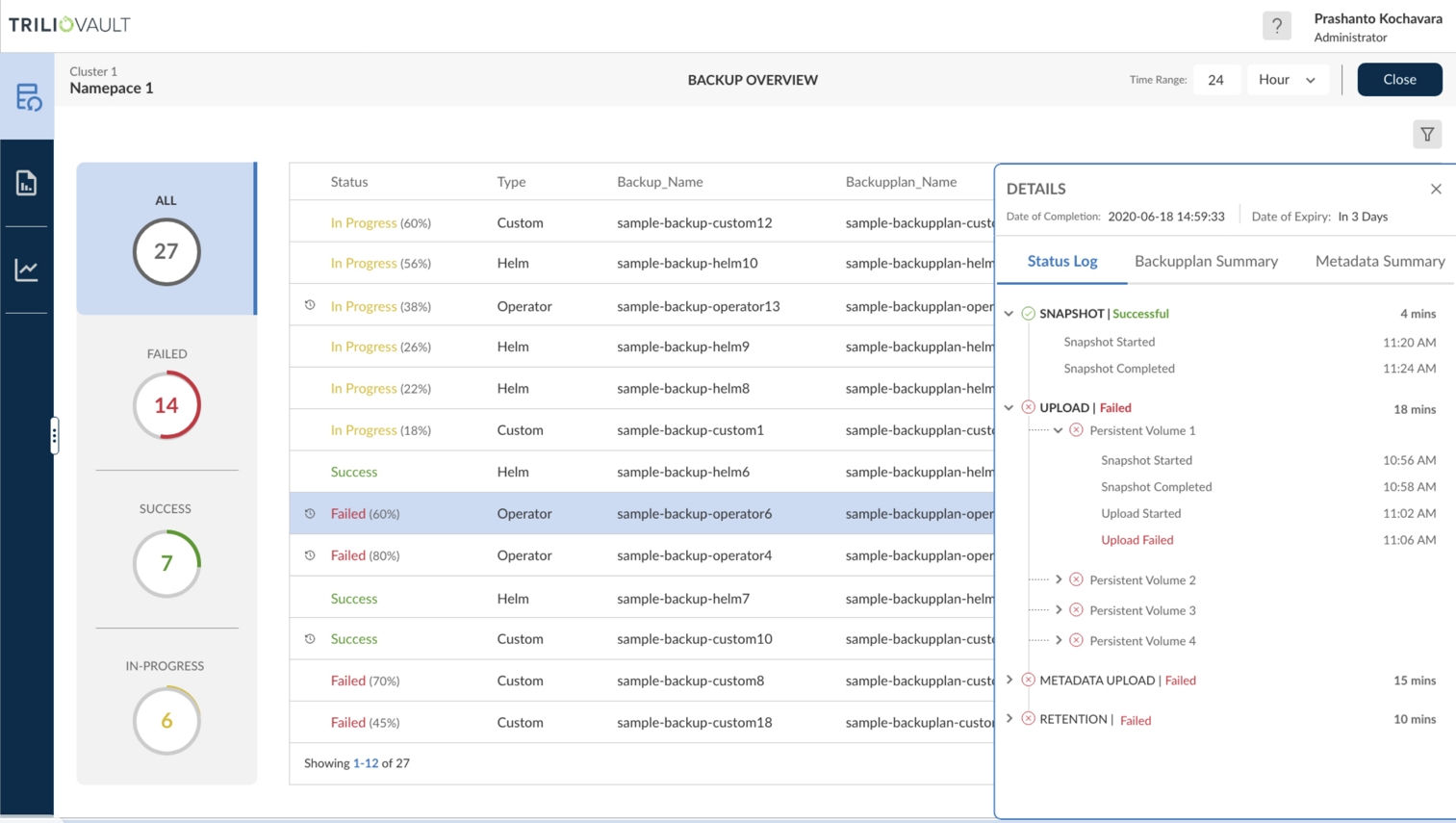Click the time range value field
Viewport: 1456px width, 823px height.
point(1216,80)
